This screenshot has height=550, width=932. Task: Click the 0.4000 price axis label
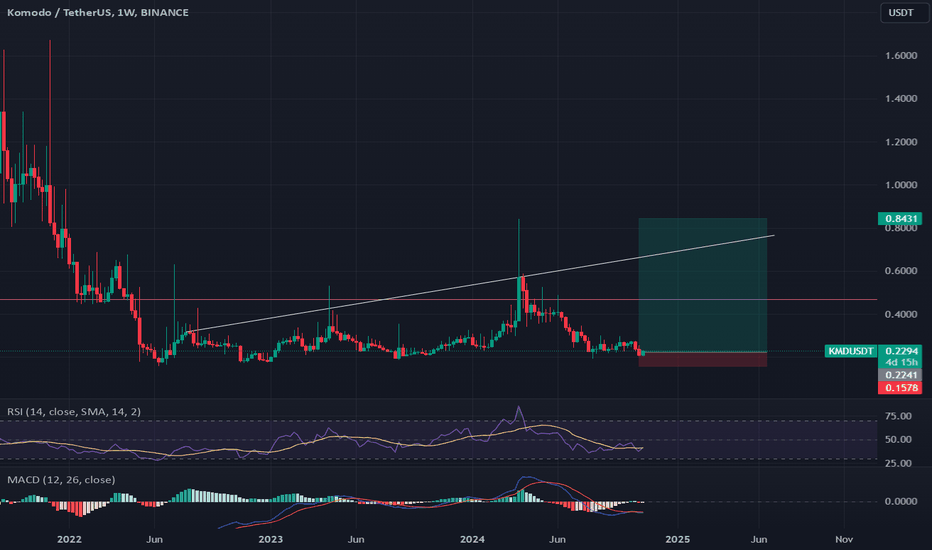click(x=901, y=315)
